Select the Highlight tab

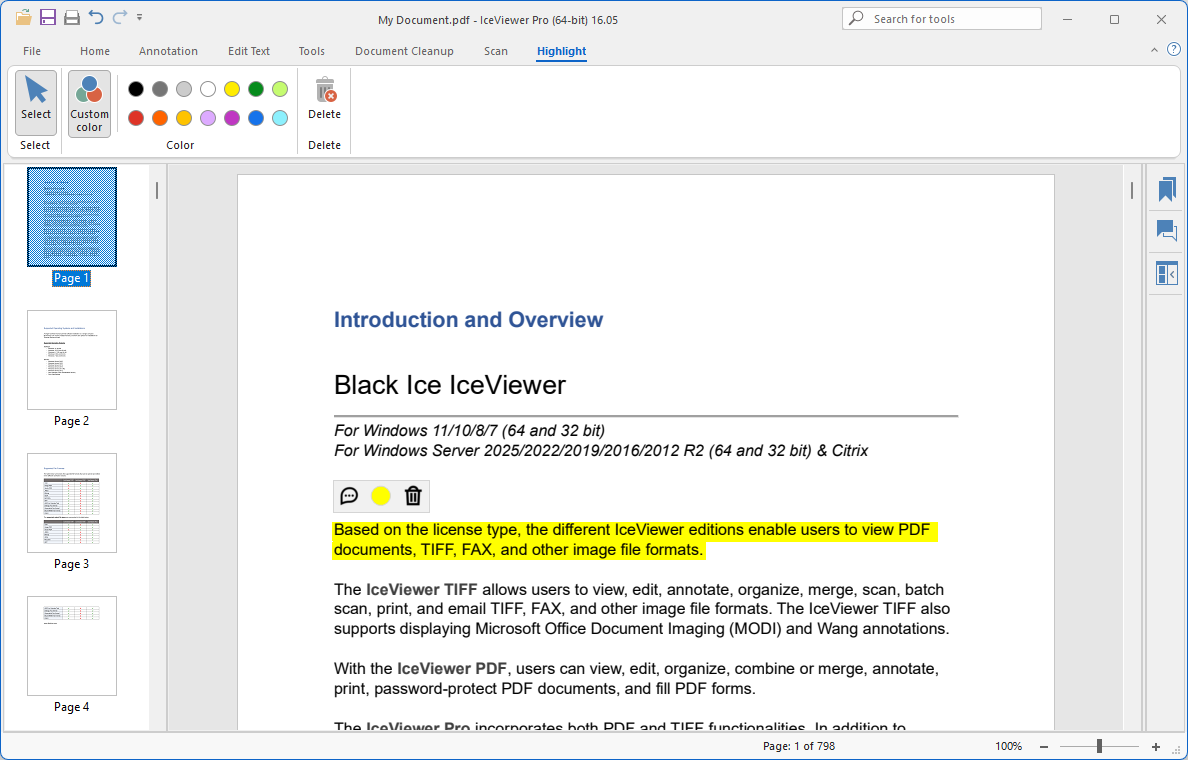[561, 51]
